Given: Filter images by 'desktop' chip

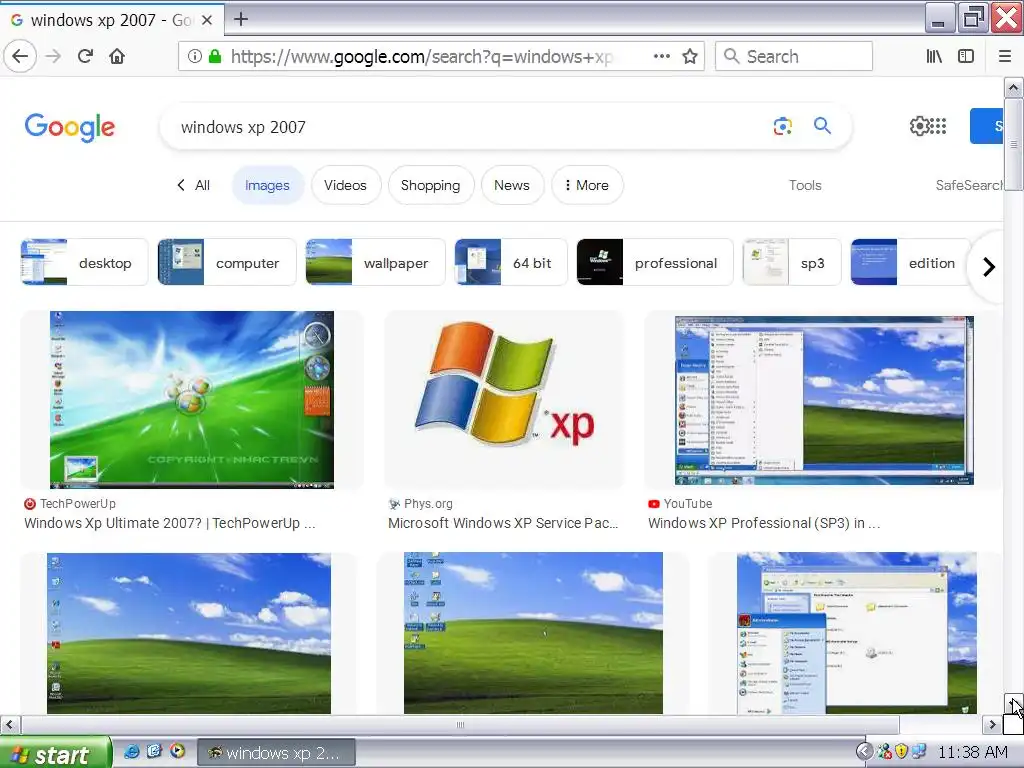Looking at the screenshot, I should pyautogui.click(x=84, y=263).
